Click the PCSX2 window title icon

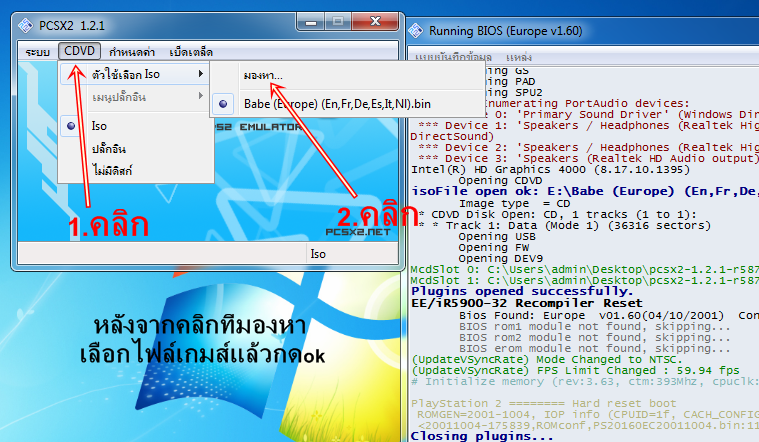click(x=25, y=25)
